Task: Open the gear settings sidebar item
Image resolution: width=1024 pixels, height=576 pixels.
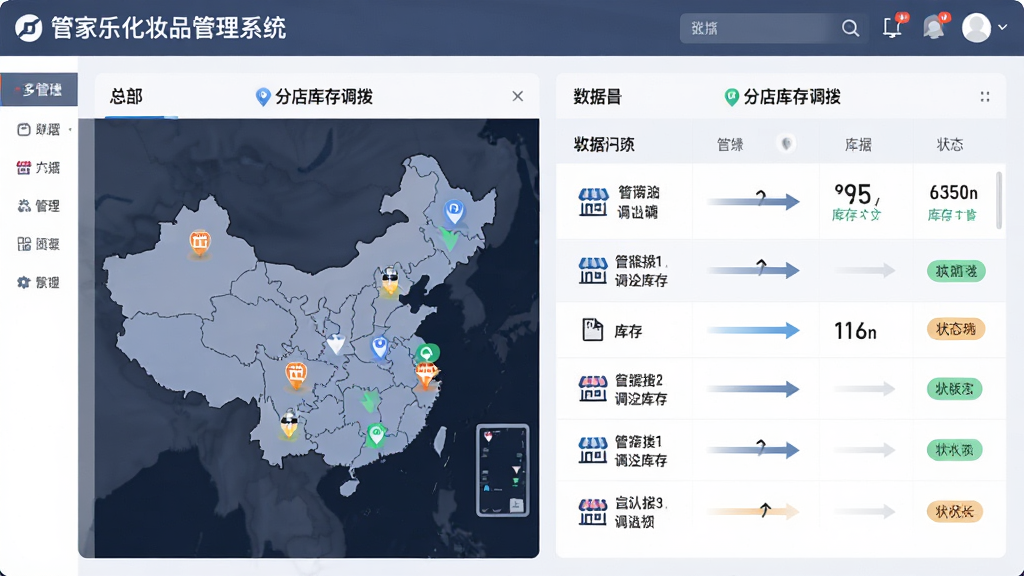Action: [39, 282]
